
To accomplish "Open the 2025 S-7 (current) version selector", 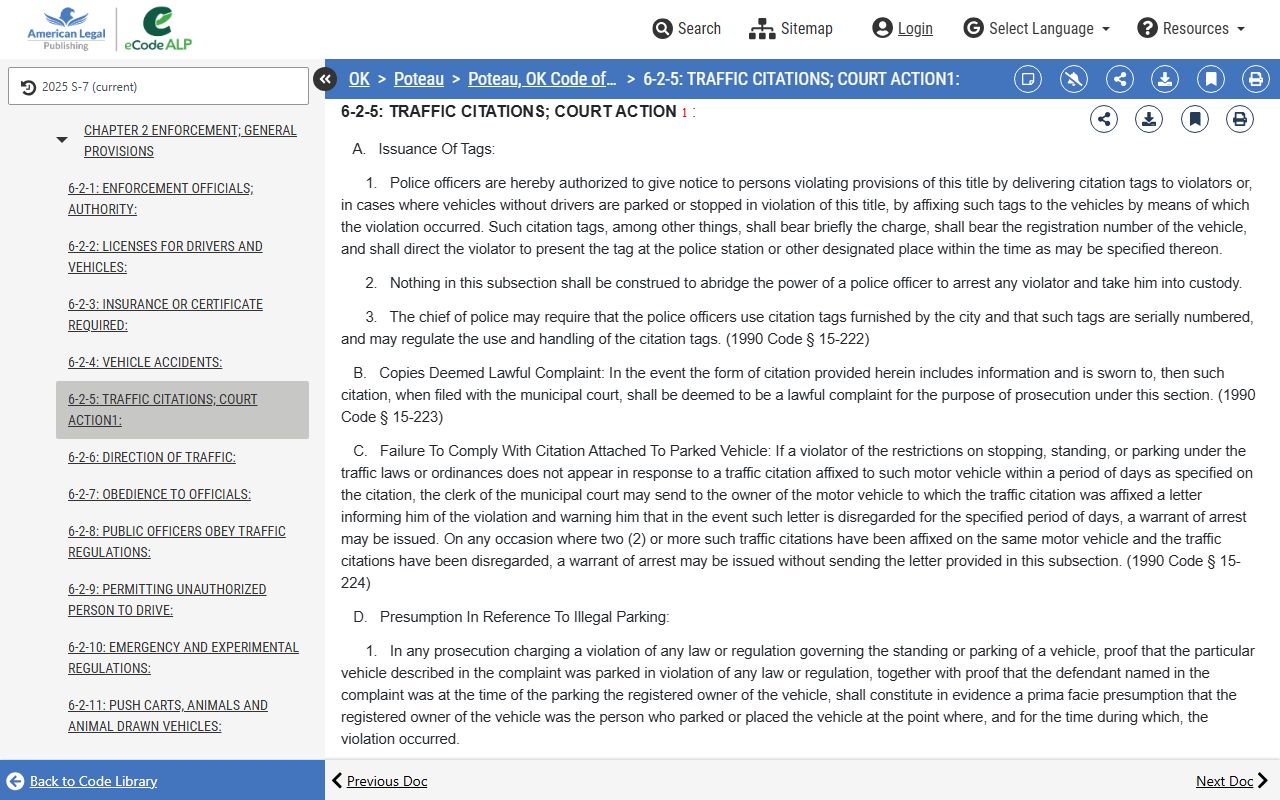I will tap(159, 86).
